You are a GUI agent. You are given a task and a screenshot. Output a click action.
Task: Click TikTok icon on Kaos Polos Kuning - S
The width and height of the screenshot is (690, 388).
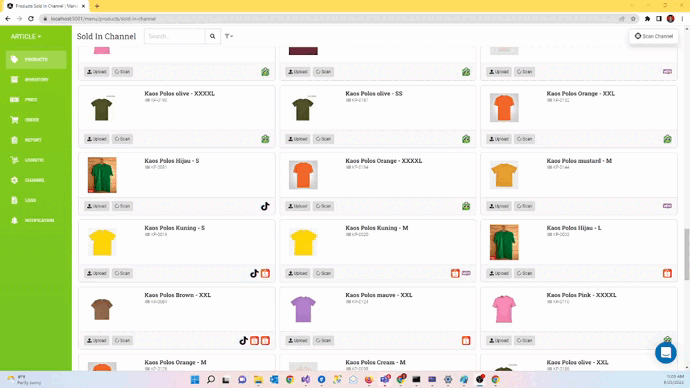254,273
